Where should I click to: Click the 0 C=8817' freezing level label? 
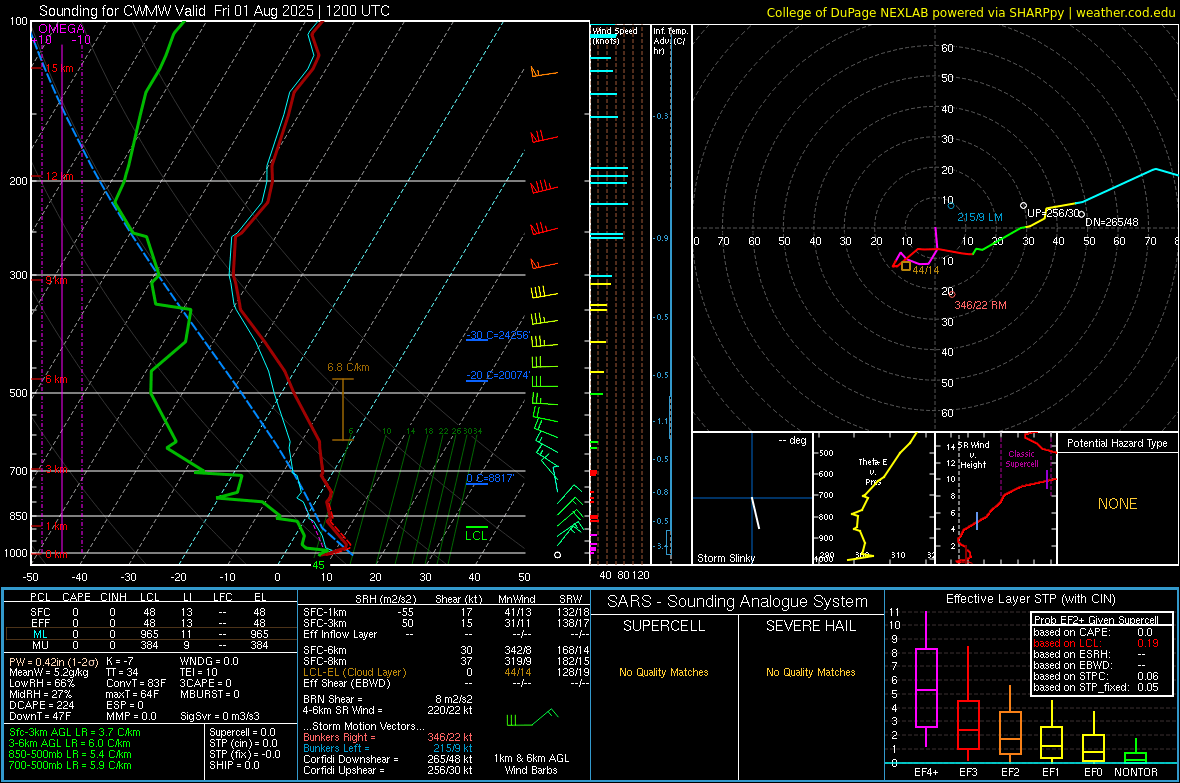[x=489, y=478]
